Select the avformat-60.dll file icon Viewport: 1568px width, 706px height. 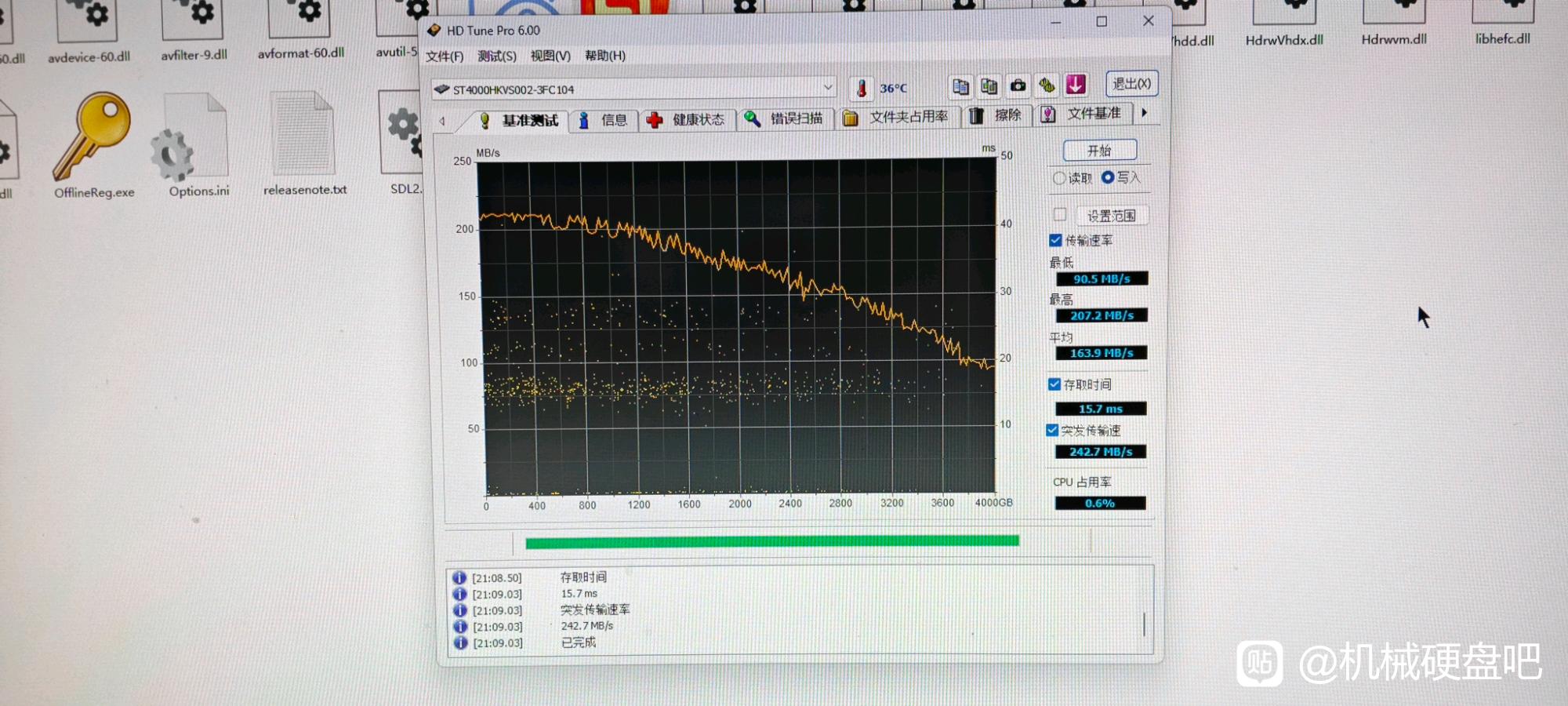[x=300, y=19]
